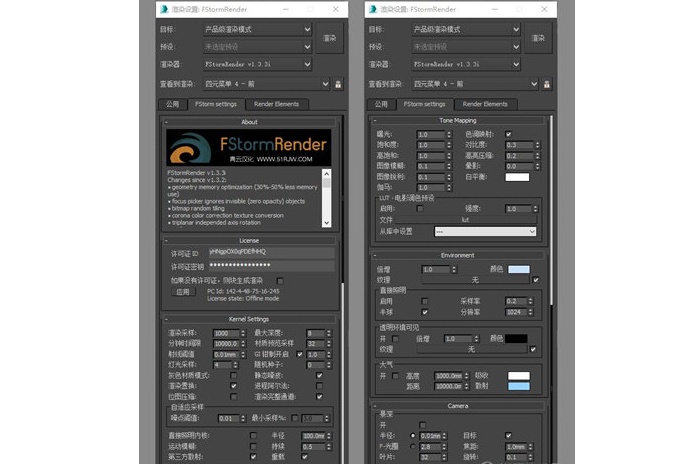The height and width of the screenshot is (464, 689).
Task: Click the lock icon beside the view dropdown in left window
Action: point(338,84)
